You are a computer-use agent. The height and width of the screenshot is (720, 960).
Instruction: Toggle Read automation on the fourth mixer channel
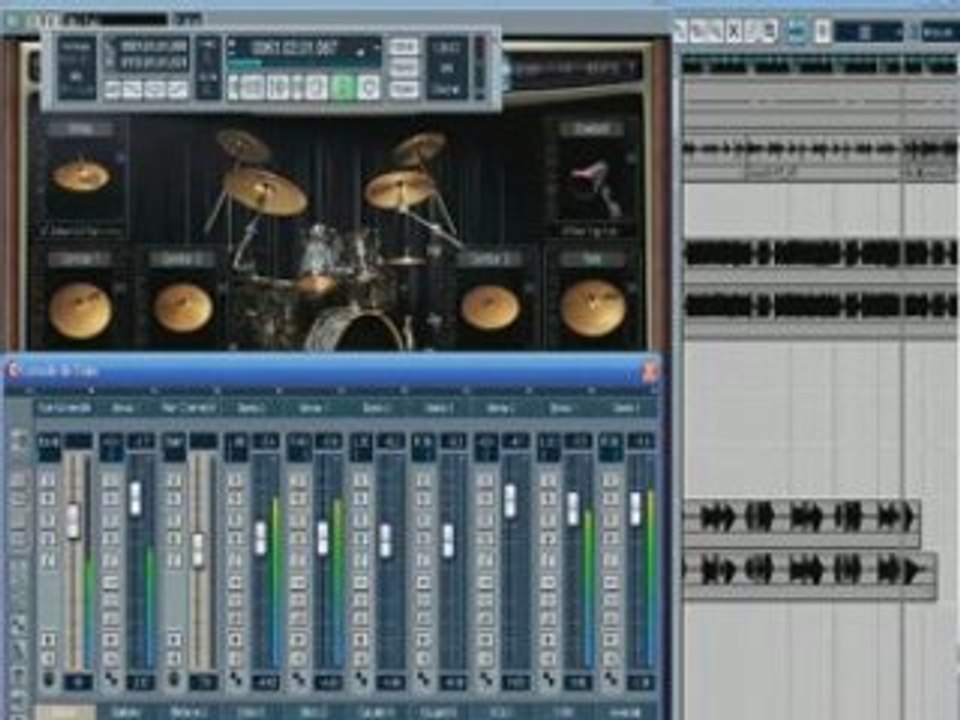tap(236, 520)
